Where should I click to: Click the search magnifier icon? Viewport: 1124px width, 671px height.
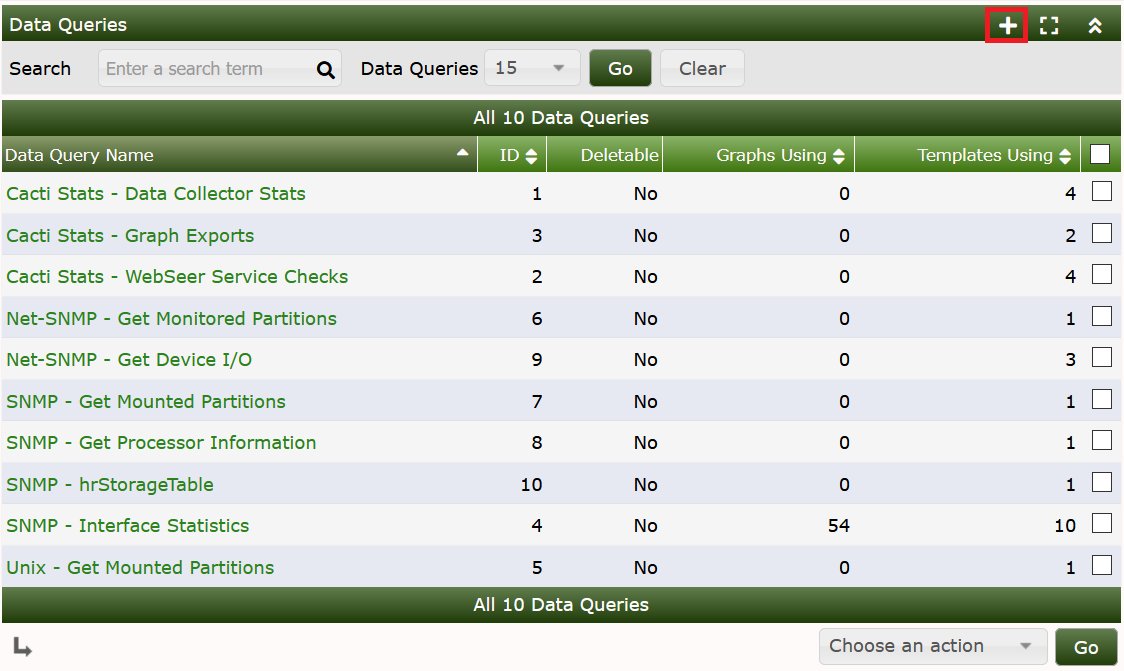coord(325,68)
